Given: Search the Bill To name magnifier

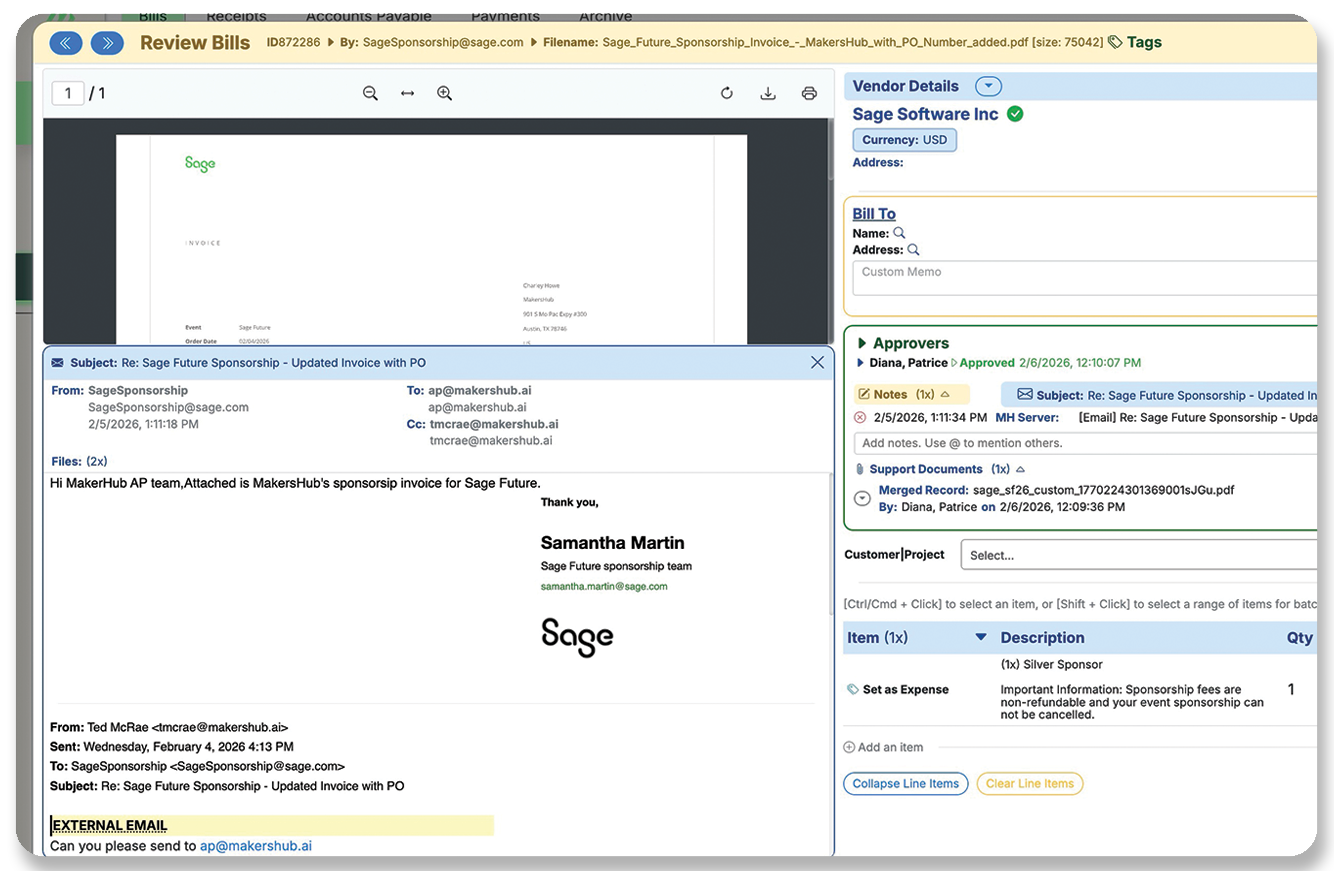Looking at the screenshot, I should 899,233.
